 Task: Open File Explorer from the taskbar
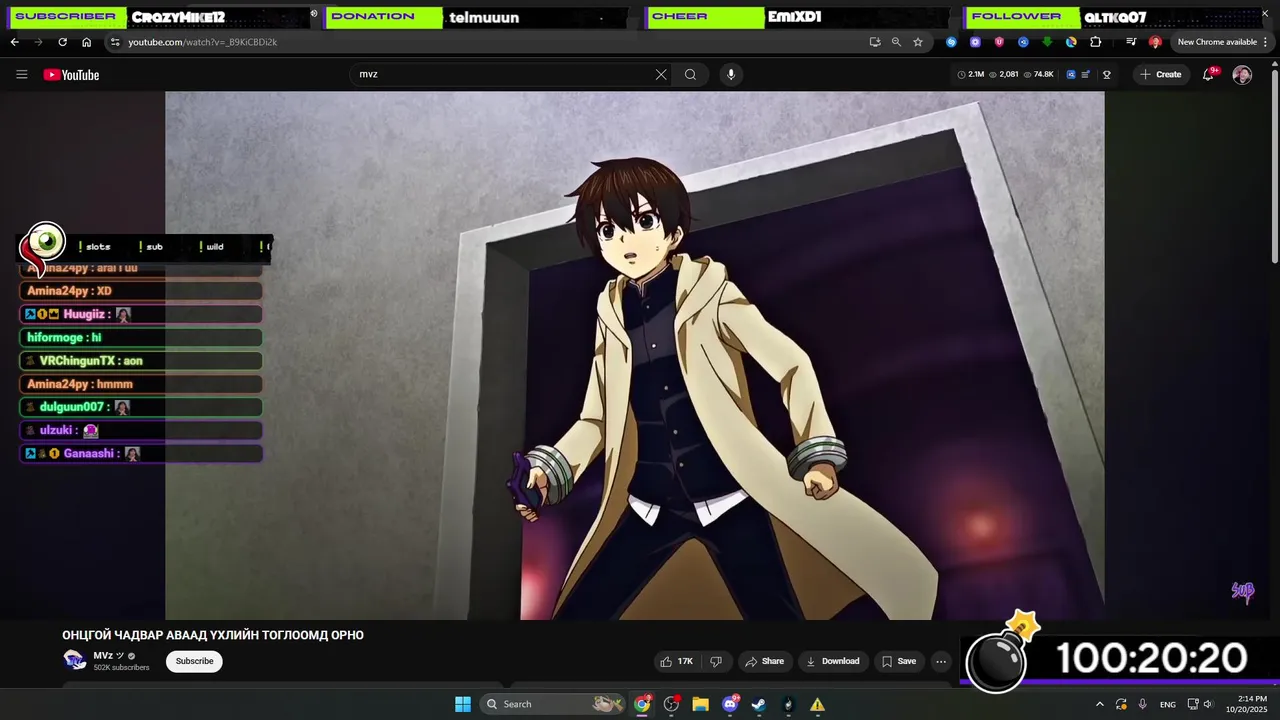700,704
